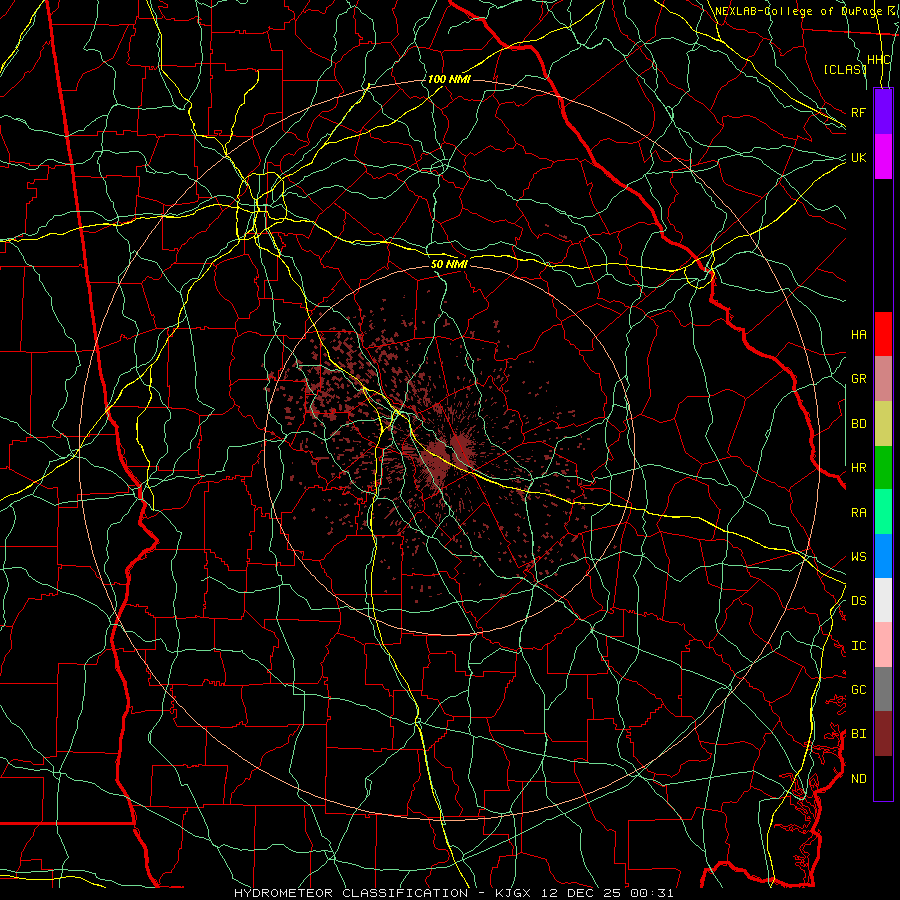Click the mint green RA rain swatch
This screenshot has height=900, width=900.
883,512
